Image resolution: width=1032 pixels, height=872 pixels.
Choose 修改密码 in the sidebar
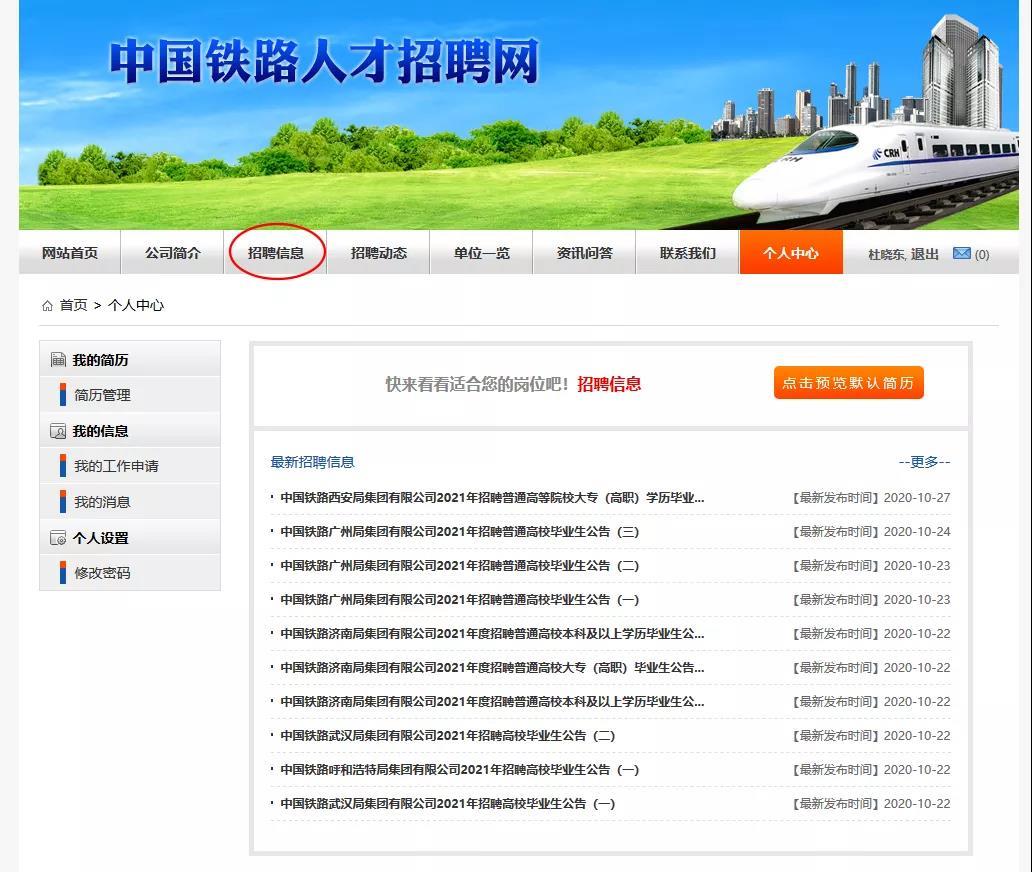tap(102, 573)
